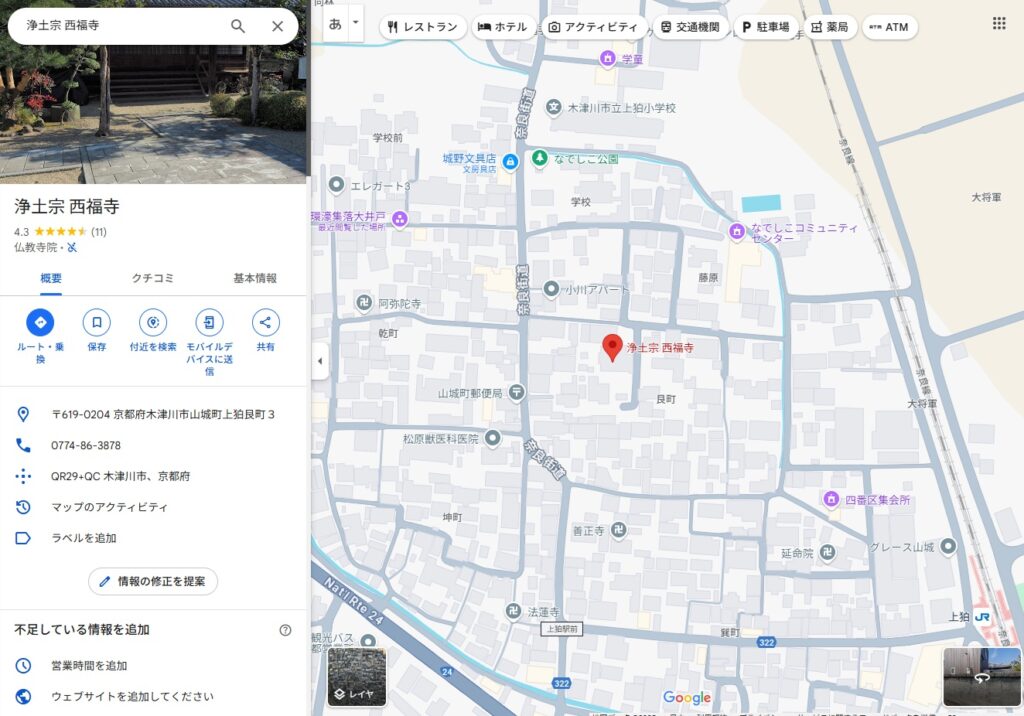Clear the search box with X
This screenshot has height=716, width=1024.
(x=278, y=26)
